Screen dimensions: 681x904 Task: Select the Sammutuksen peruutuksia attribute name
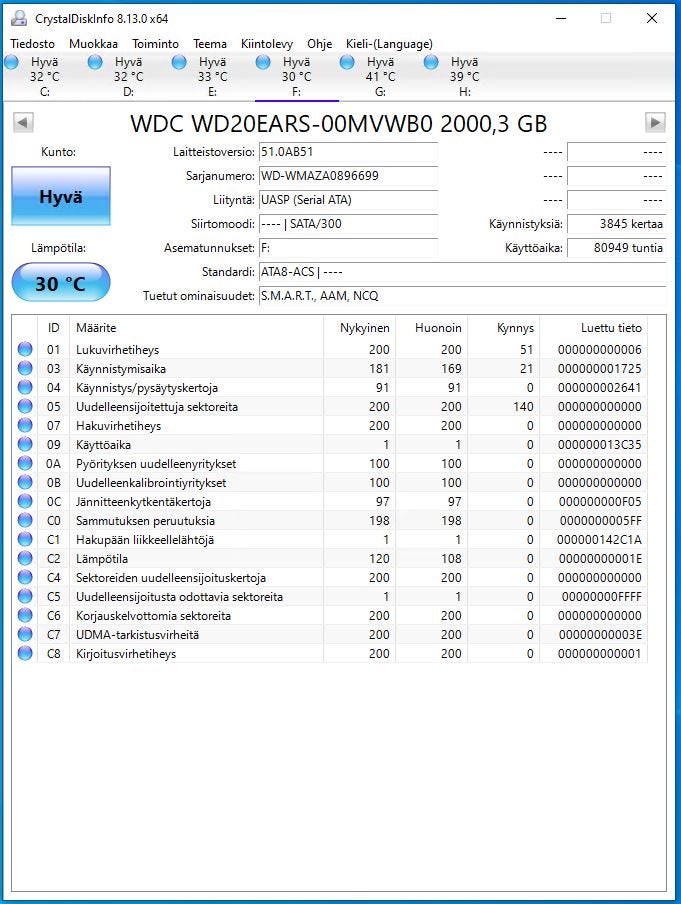[x=145, y=521]
